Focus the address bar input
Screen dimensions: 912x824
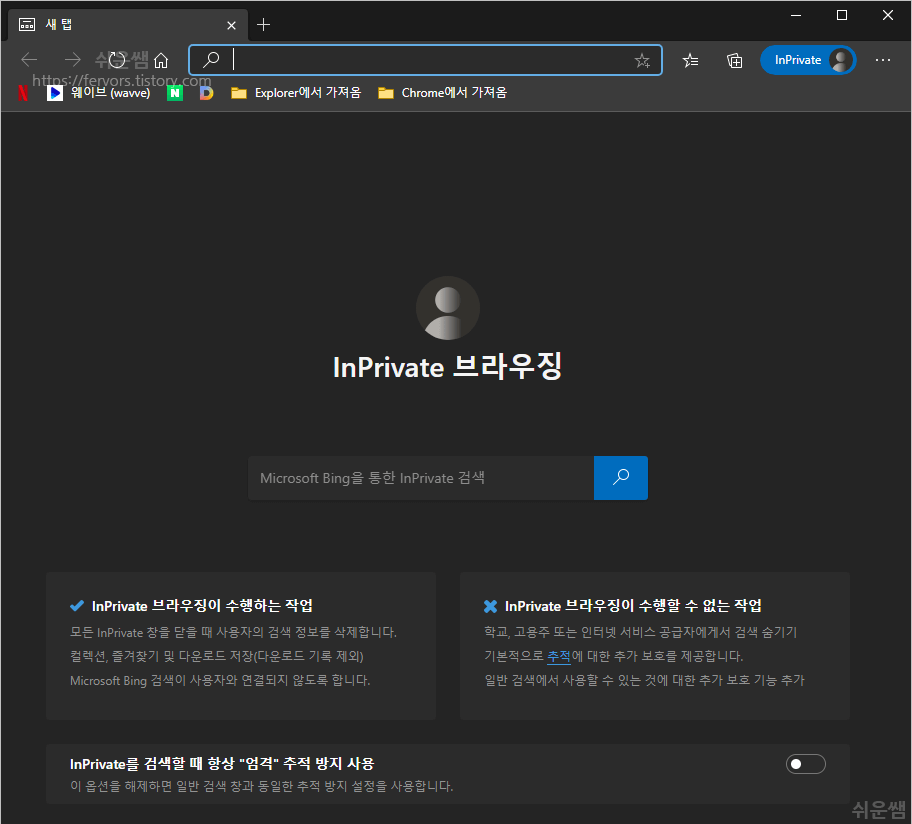coord(428,60)
